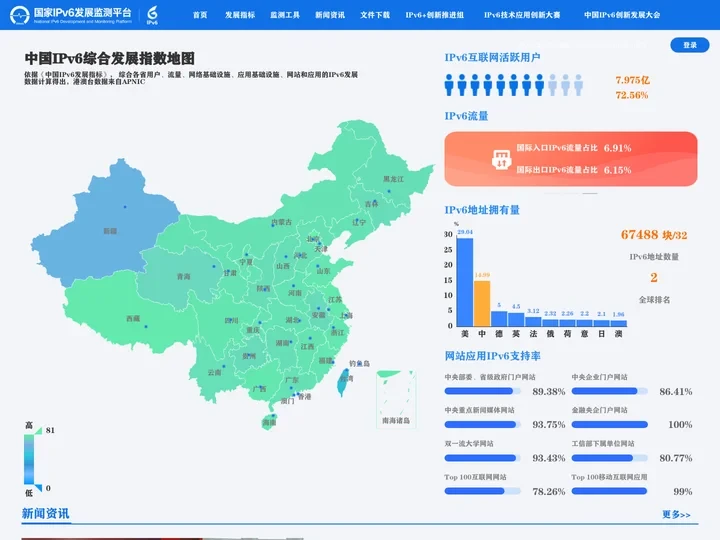The image size is (720, 540).
Task: Click the 登录 login button
Action: [690, 45]
